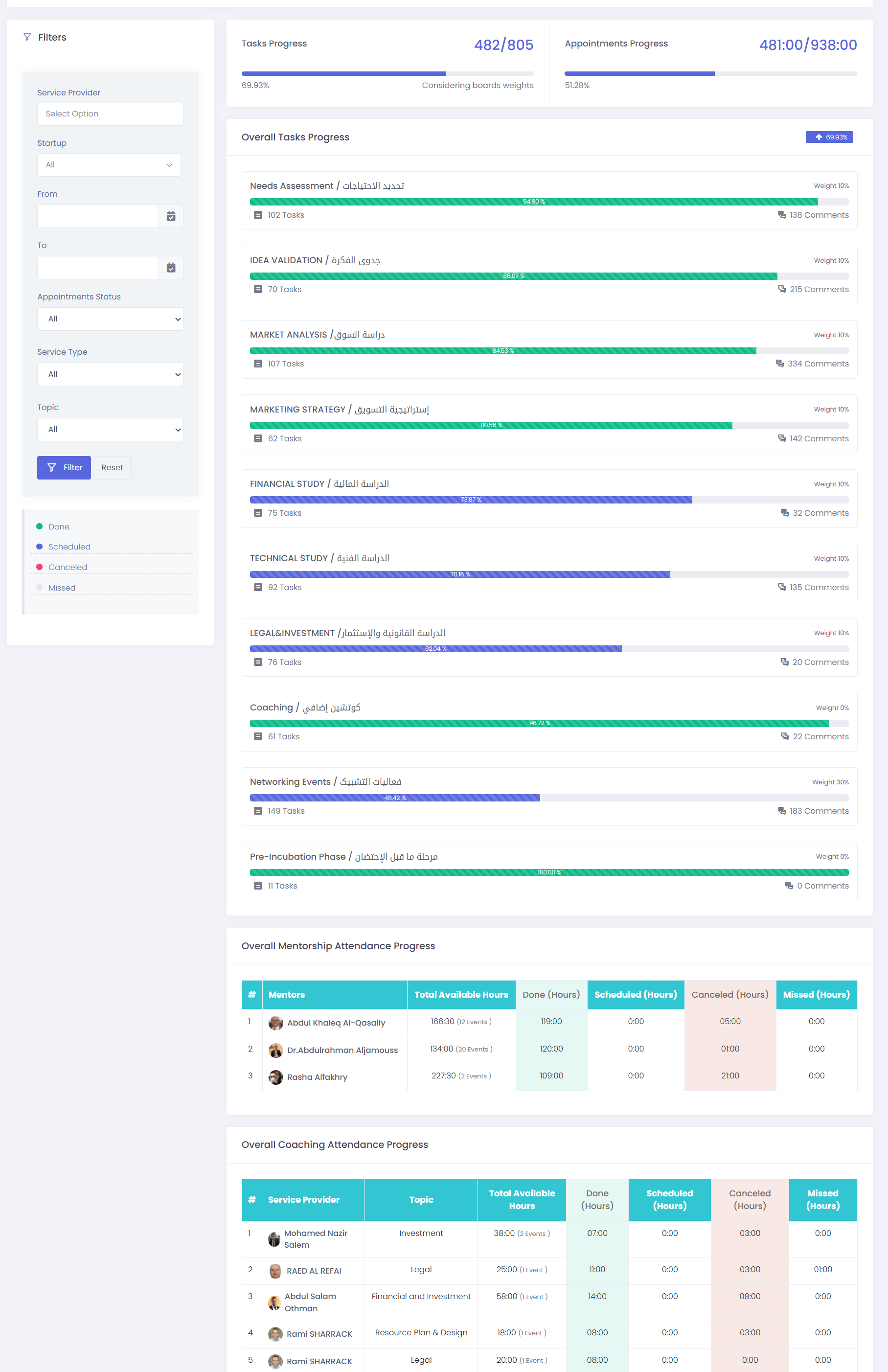Click the Filters funnel icon in sidebar header
Image resolution: width=888 pixels, height=1372 pixels.
[x=27, y=37]
